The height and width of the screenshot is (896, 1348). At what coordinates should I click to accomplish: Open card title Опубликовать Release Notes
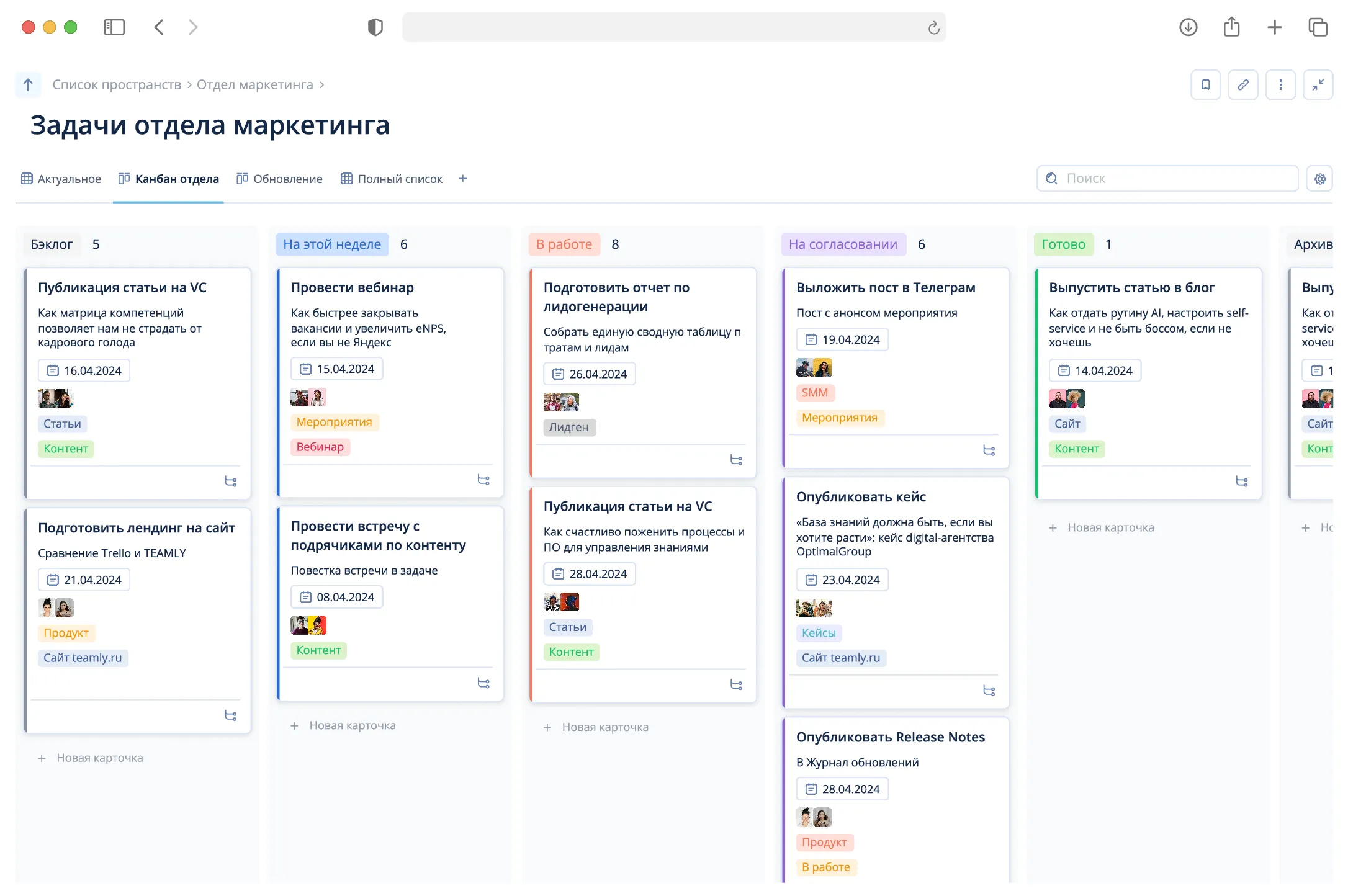coord(891,737)
